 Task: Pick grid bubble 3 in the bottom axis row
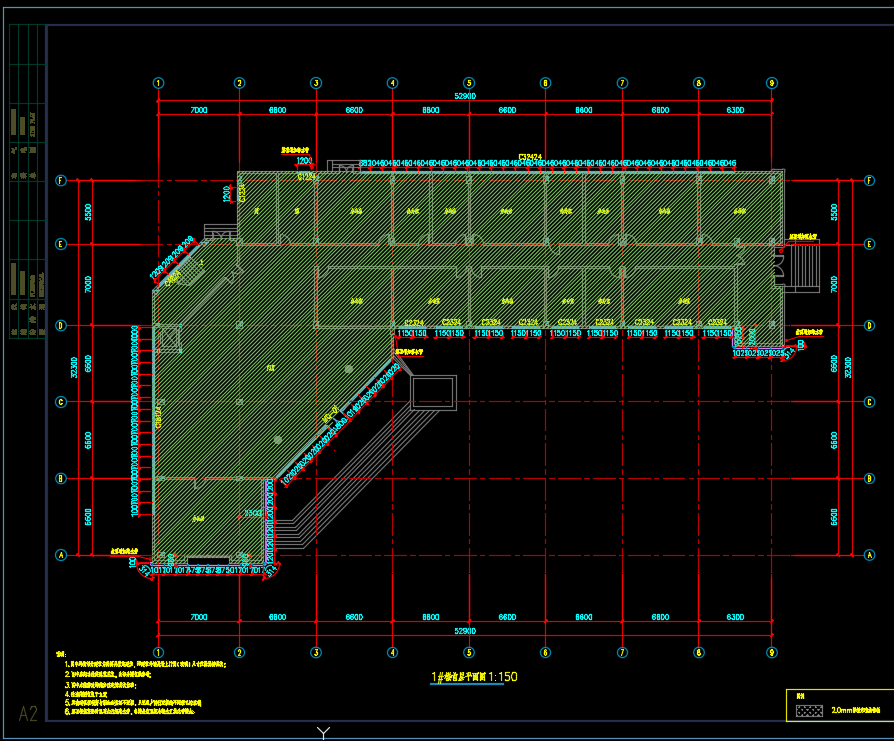pos(316,652)
